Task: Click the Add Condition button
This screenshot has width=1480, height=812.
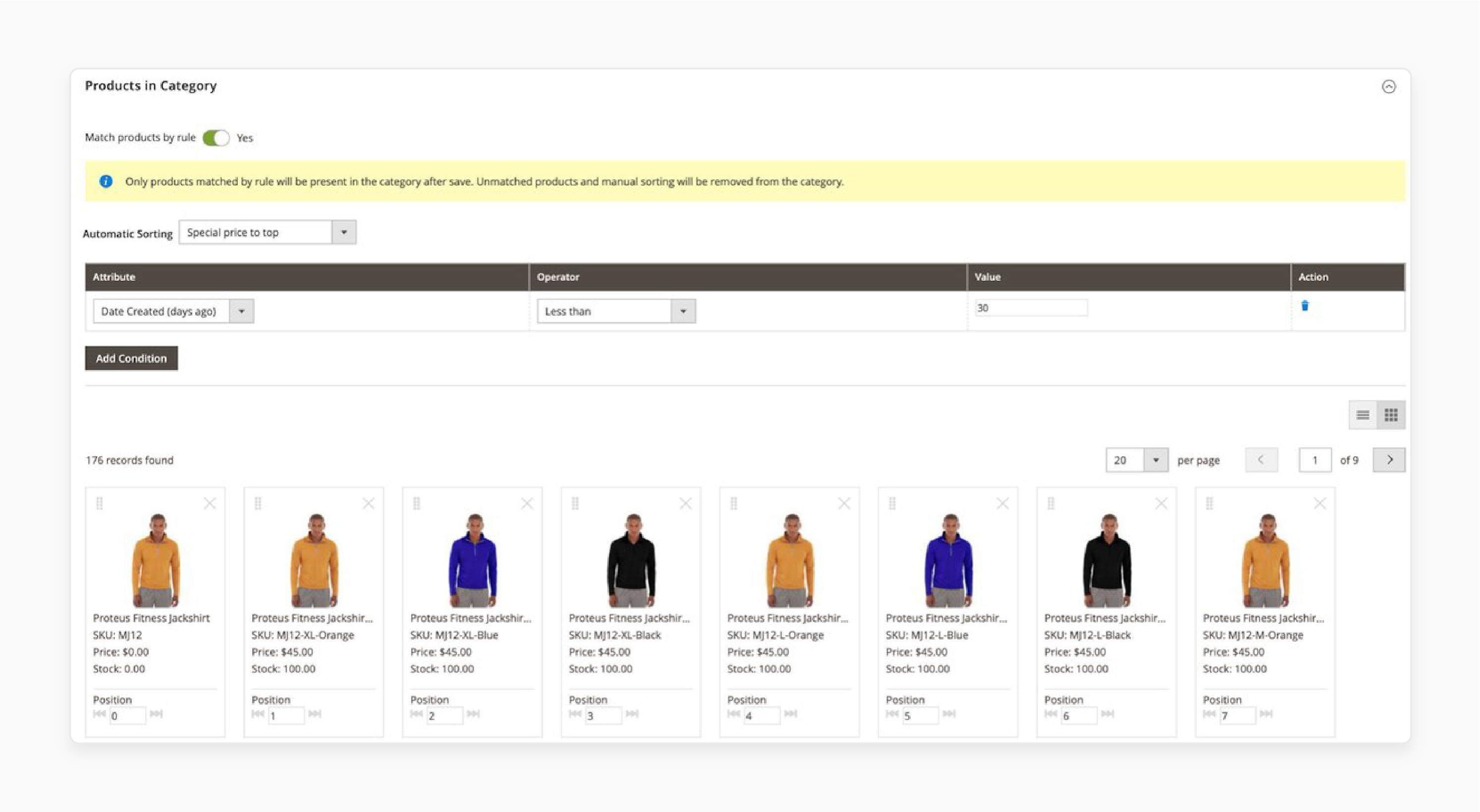Action: coord(131,358)
